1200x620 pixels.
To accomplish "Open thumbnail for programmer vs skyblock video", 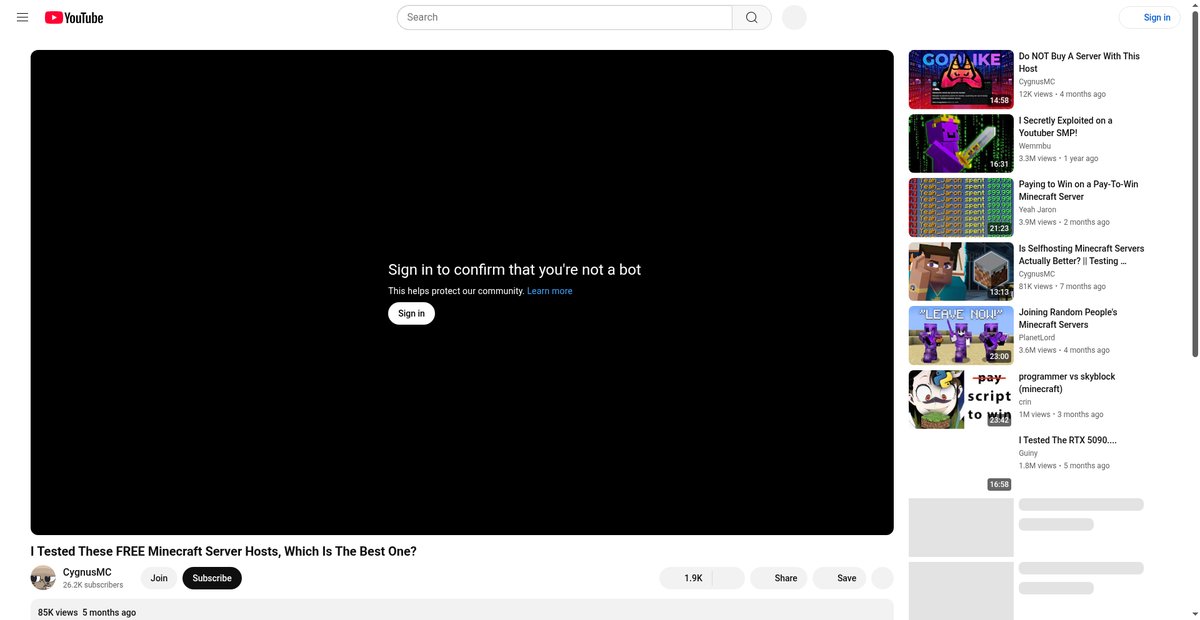I will tap(961, 399).
